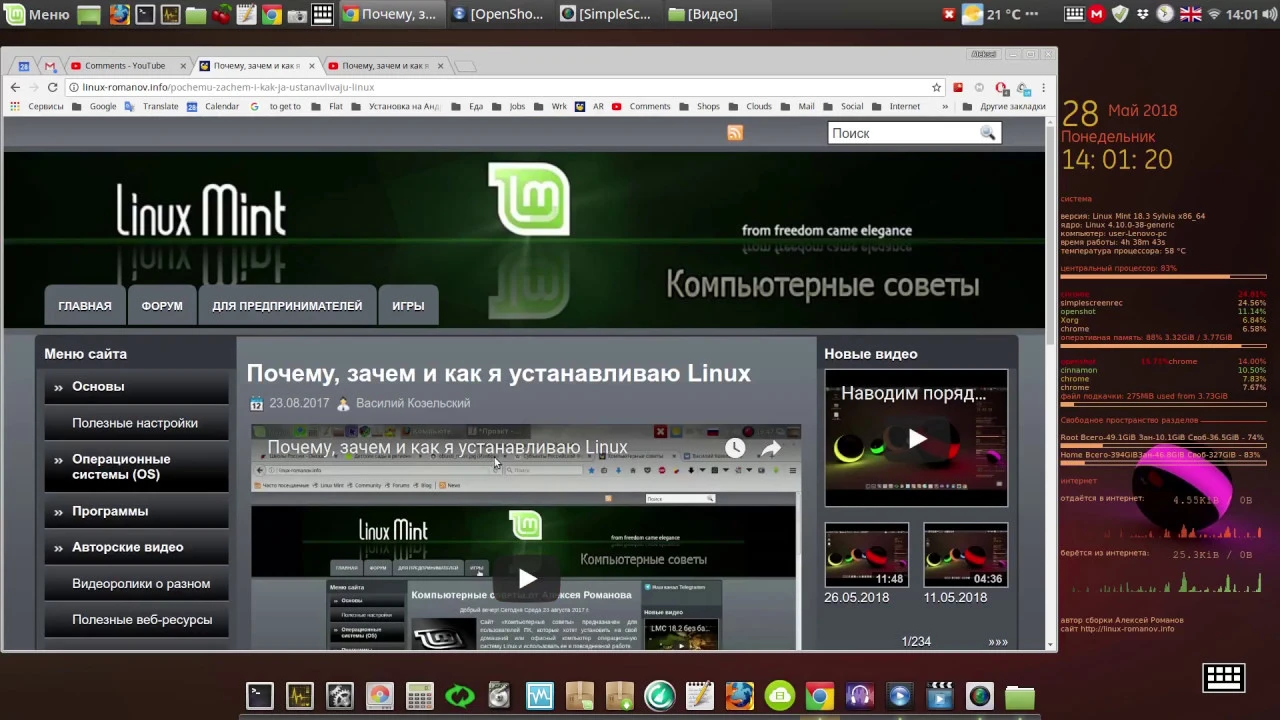Open the 04:36 video thumbnail

(x=965, y=555)
